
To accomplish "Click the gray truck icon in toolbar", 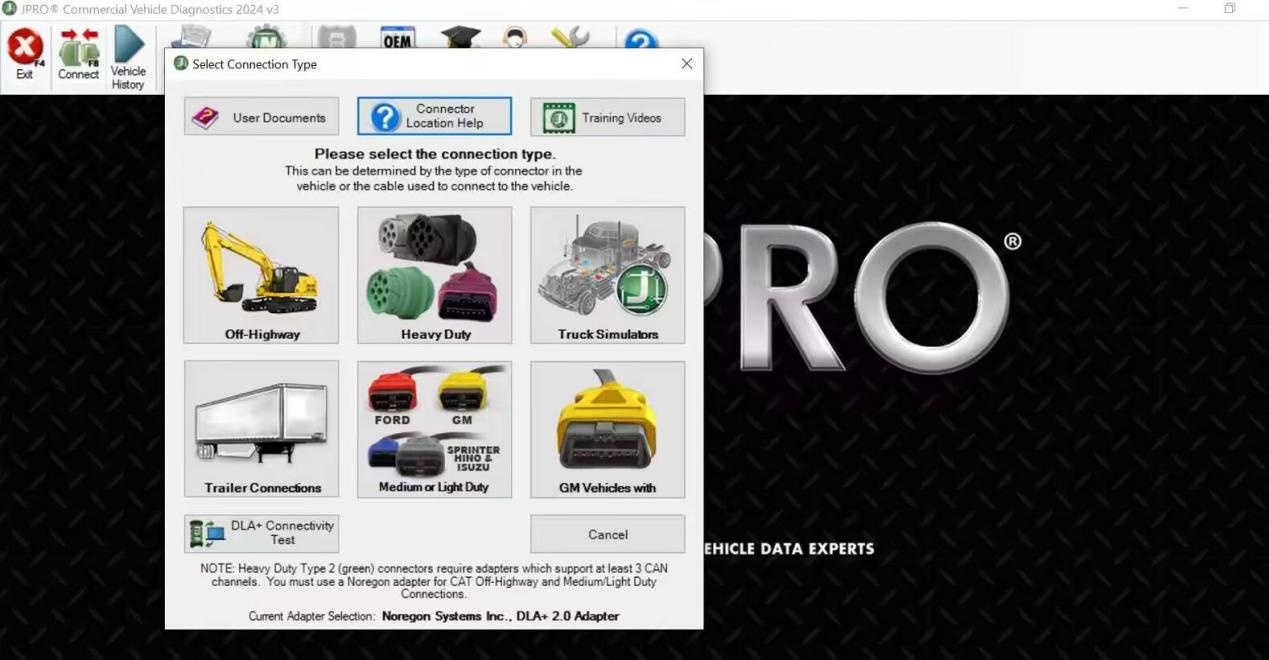I will [x=336, y=37].
